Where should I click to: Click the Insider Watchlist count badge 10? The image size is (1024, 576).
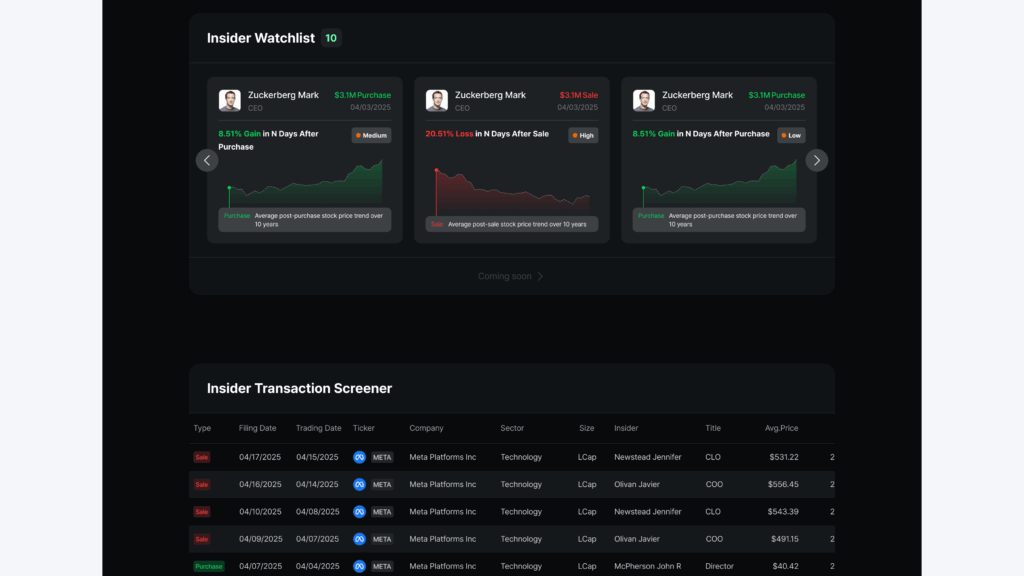click(x=331, y=38)
